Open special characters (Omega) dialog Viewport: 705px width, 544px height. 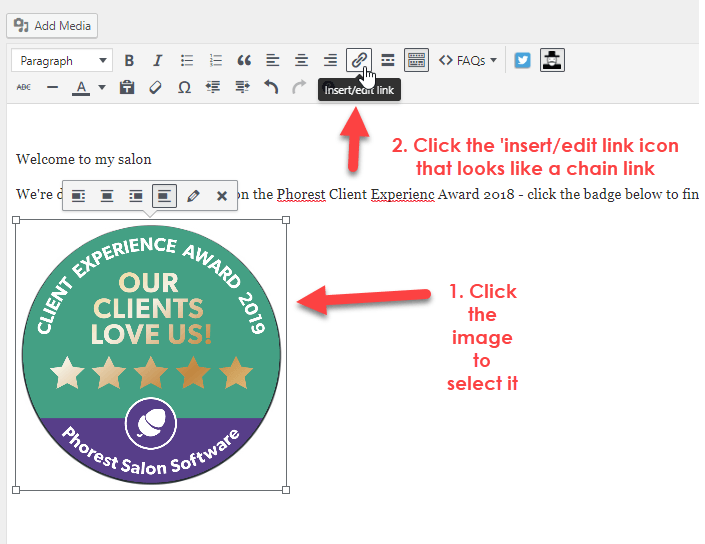point(184,87)
